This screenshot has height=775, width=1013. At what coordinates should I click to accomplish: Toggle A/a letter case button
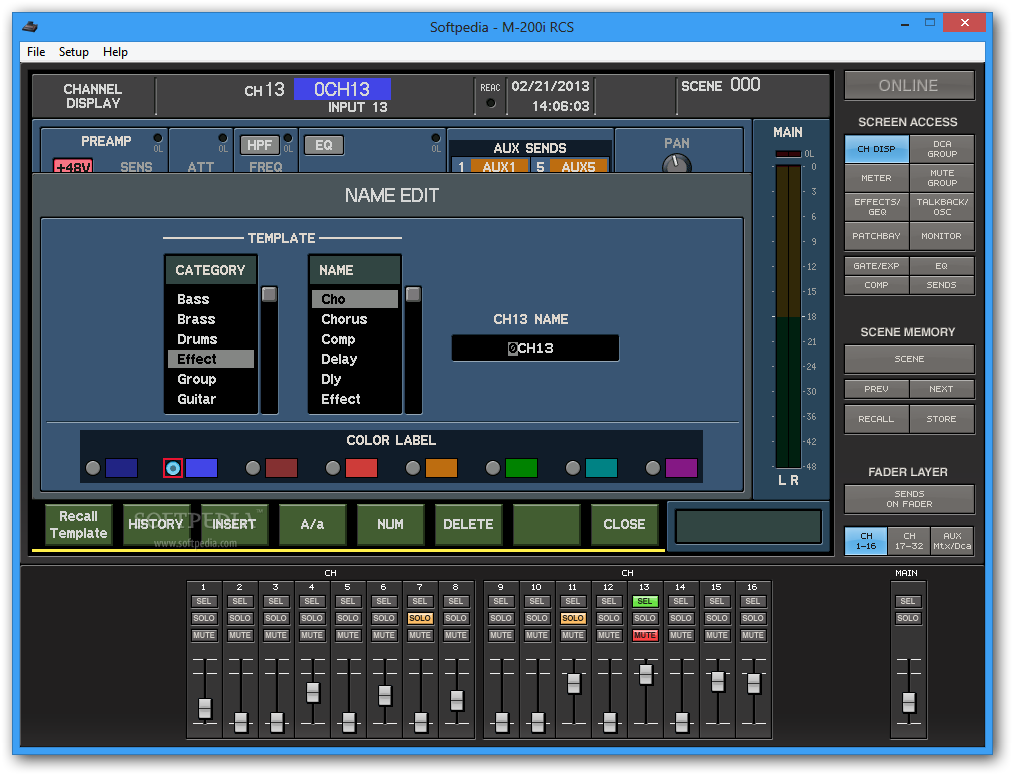click(x=313, y=524)
